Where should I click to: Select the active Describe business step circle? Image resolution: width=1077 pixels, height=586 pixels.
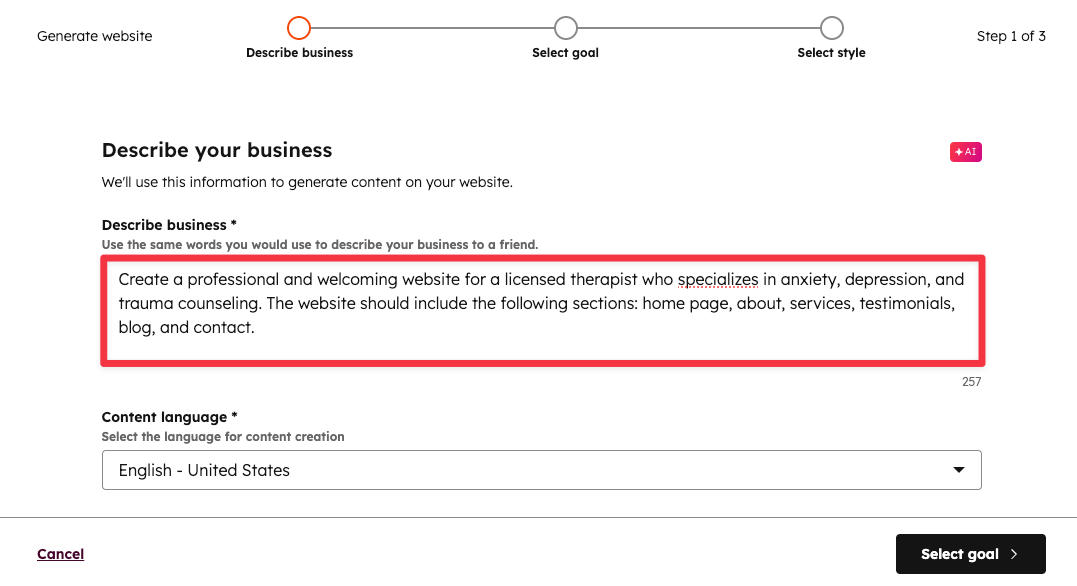[x=298, y=28]
